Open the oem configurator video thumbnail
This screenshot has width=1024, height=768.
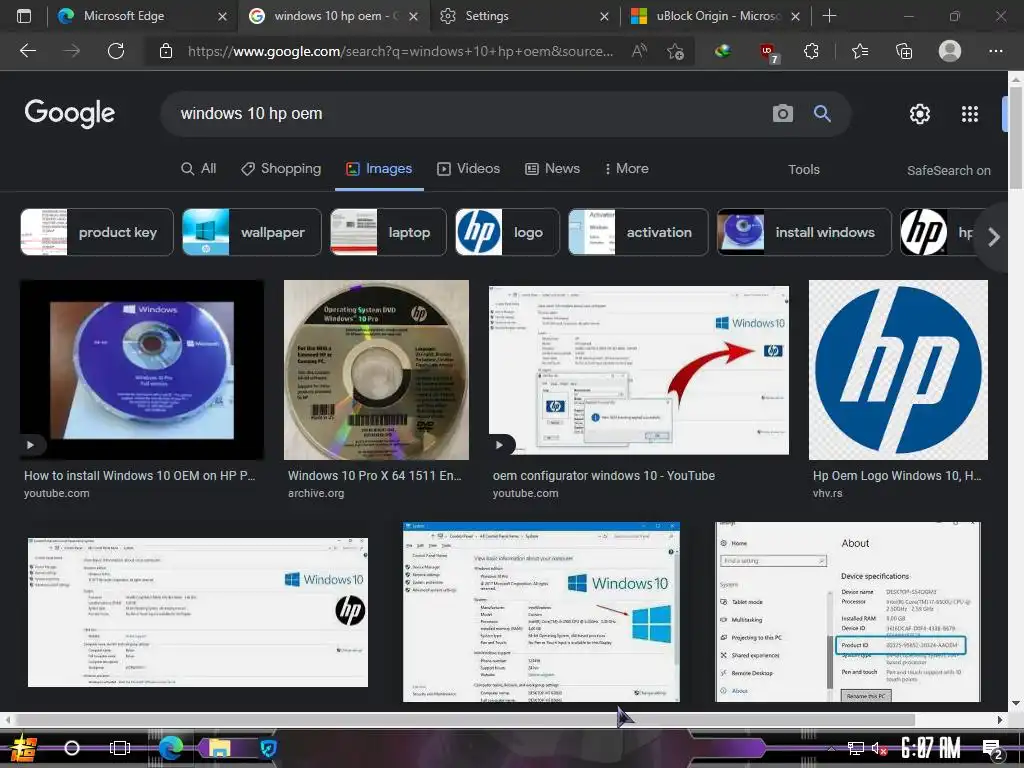(639, 370)
